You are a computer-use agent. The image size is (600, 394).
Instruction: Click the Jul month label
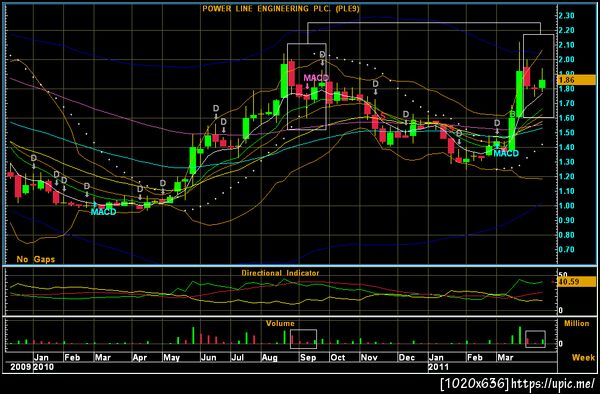coord(238,358)
